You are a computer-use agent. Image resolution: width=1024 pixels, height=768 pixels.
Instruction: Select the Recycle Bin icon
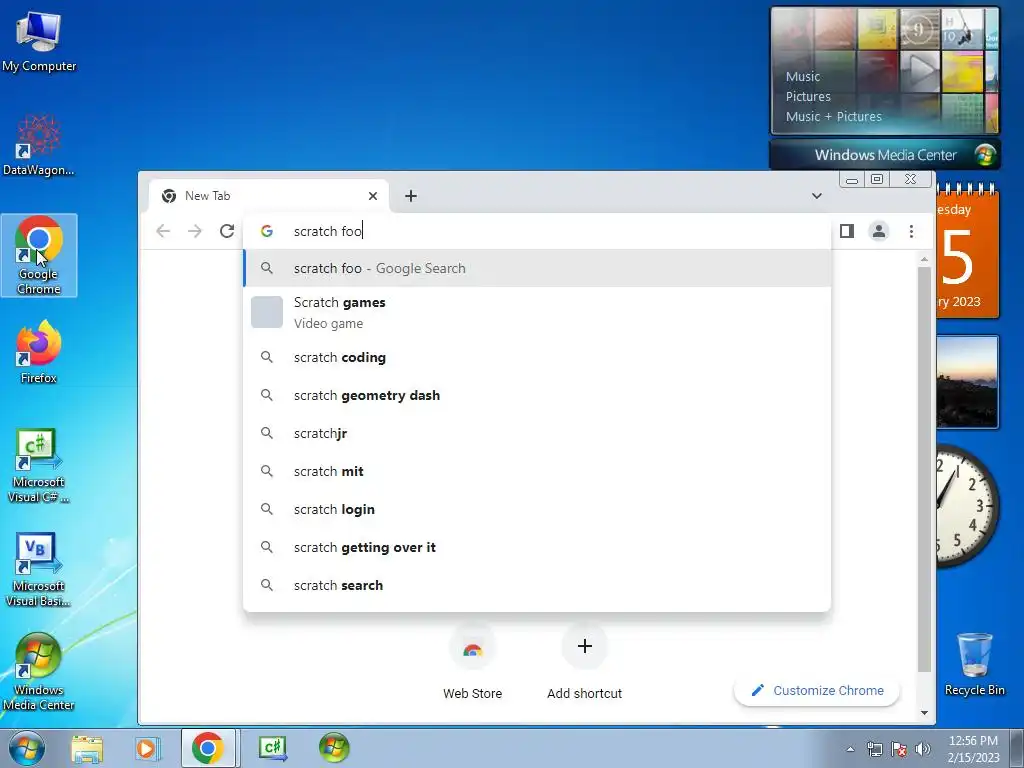974,664
